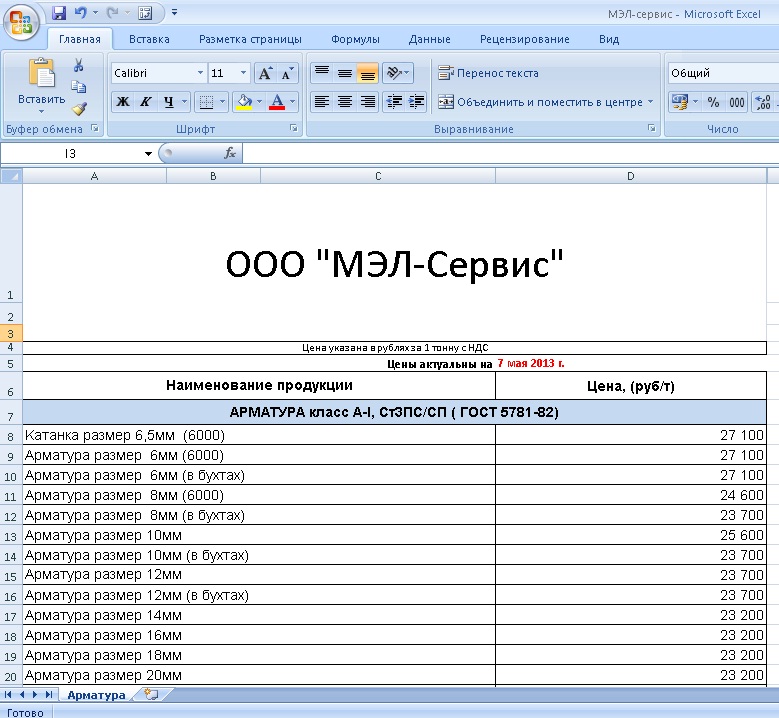Select column D header
The image size is (779, 718).
tap(631, 176)
